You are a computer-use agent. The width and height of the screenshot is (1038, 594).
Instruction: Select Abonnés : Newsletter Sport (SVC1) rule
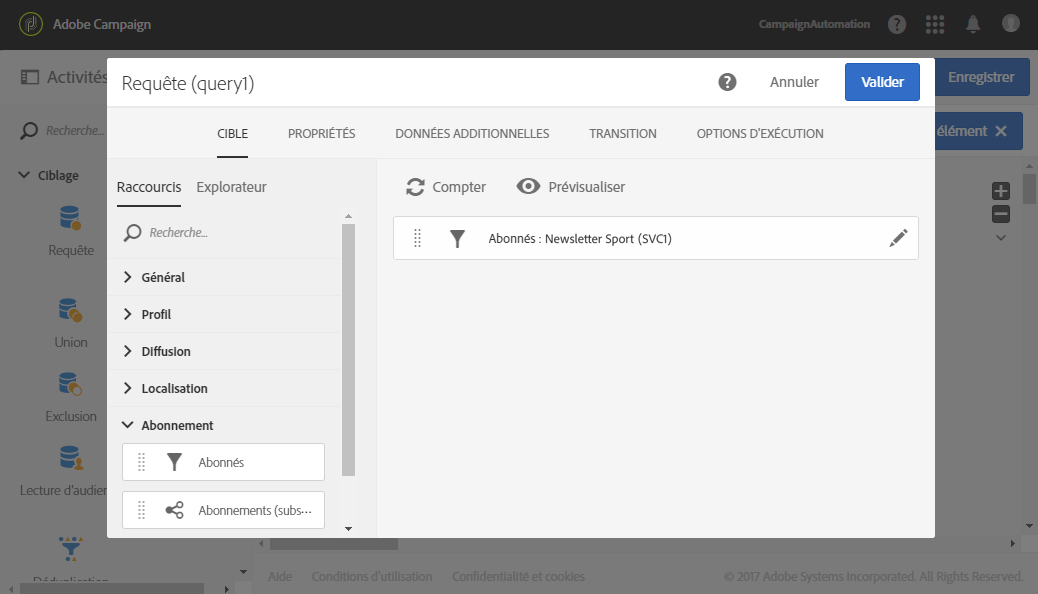[655, 238]
